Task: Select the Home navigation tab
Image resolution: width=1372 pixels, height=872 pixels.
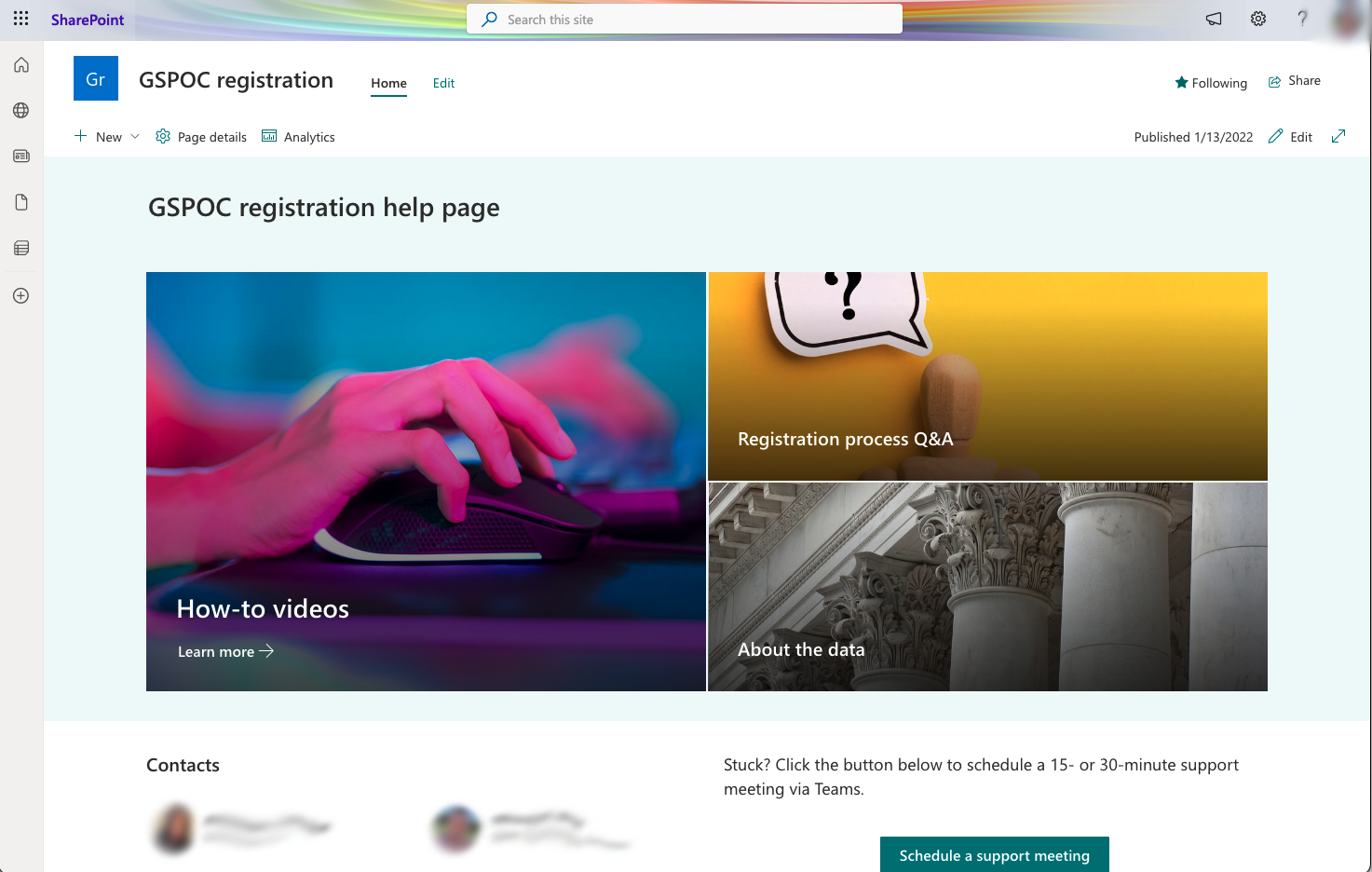Action: 388,83
